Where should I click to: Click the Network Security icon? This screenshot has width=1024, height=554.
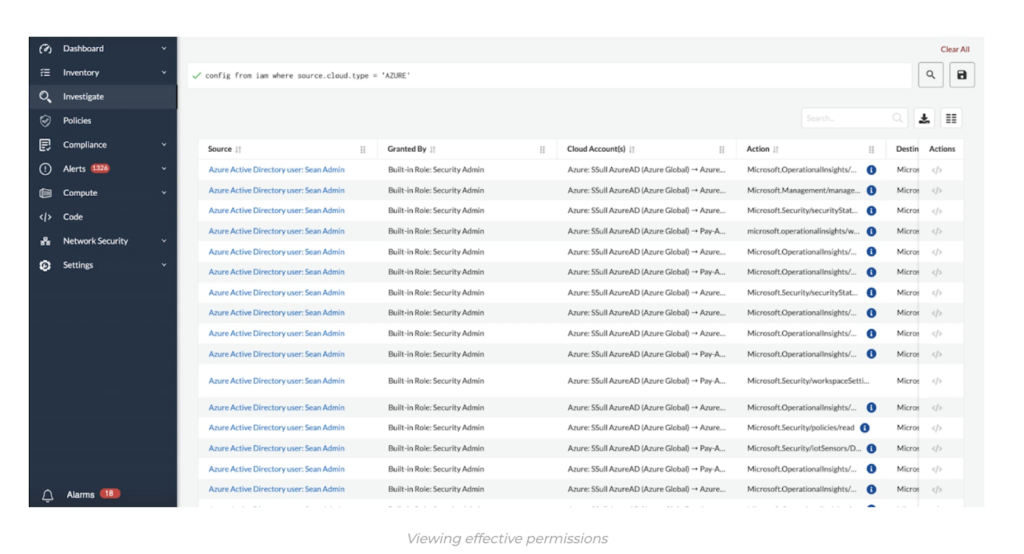[x=45, y=241]
